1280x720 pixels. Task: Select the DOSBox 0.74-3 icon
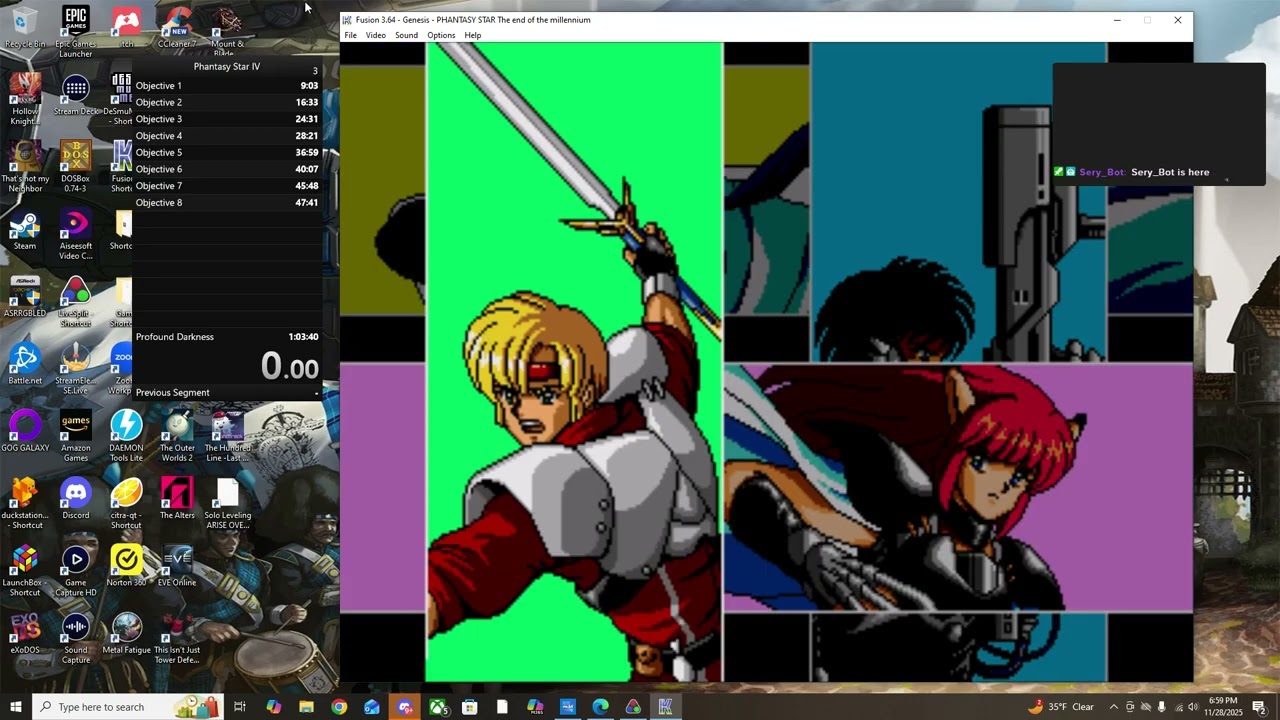point(75,167)
